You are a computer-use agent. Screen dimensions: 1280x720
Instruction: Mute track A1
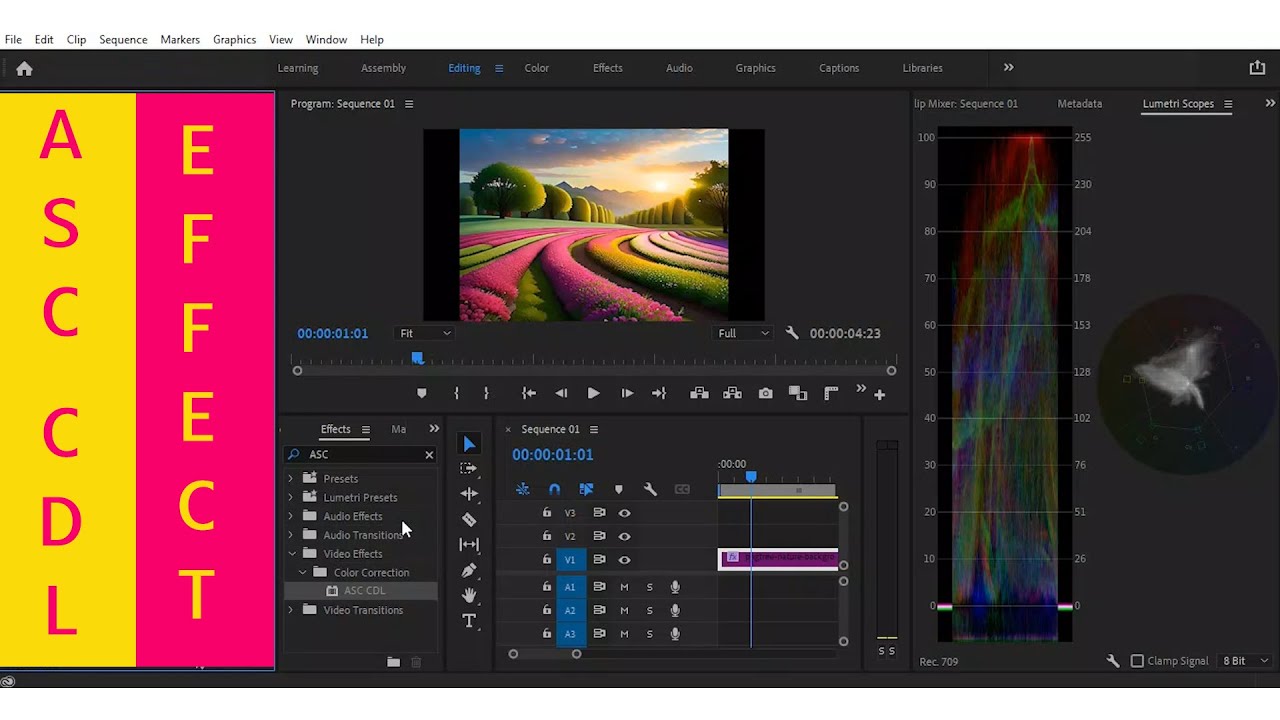pyautogui.click(x=624, y=586)
